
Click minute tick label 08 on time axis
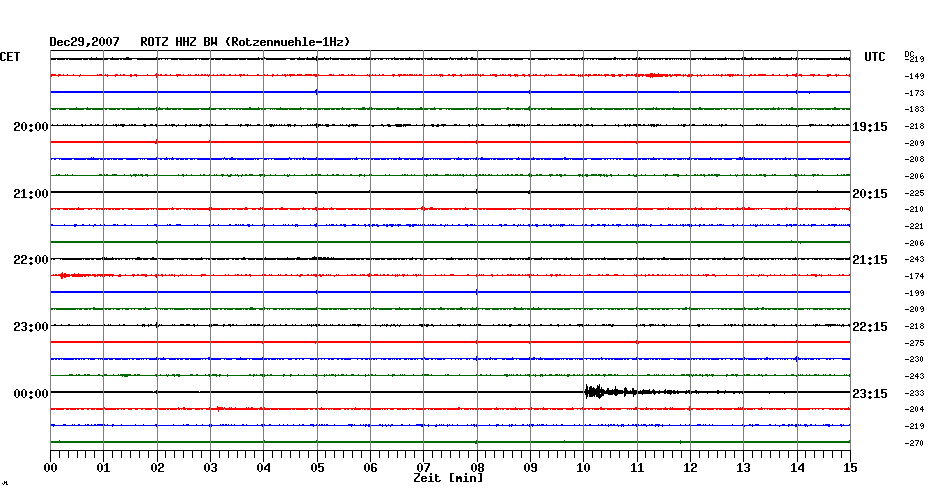click(x=477, y=468)
